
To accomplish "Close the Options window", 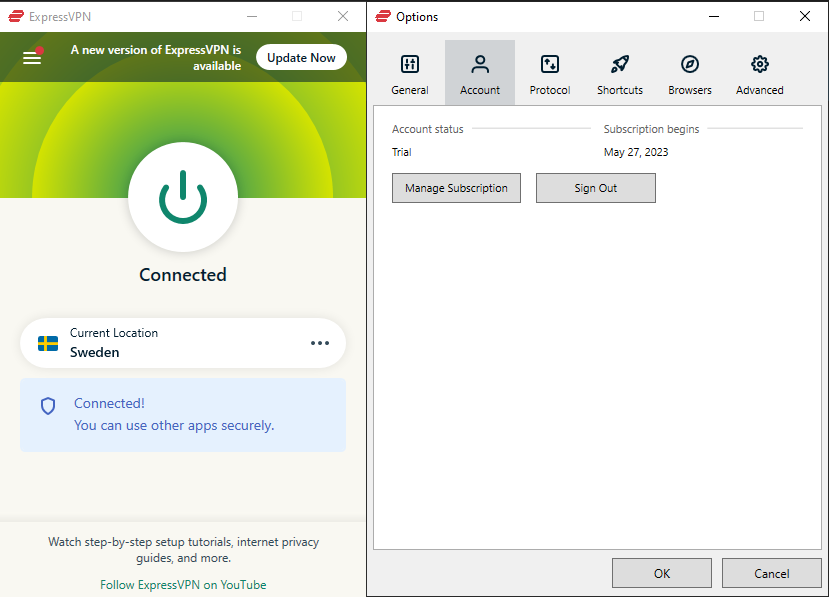I will tap(805, 16).
